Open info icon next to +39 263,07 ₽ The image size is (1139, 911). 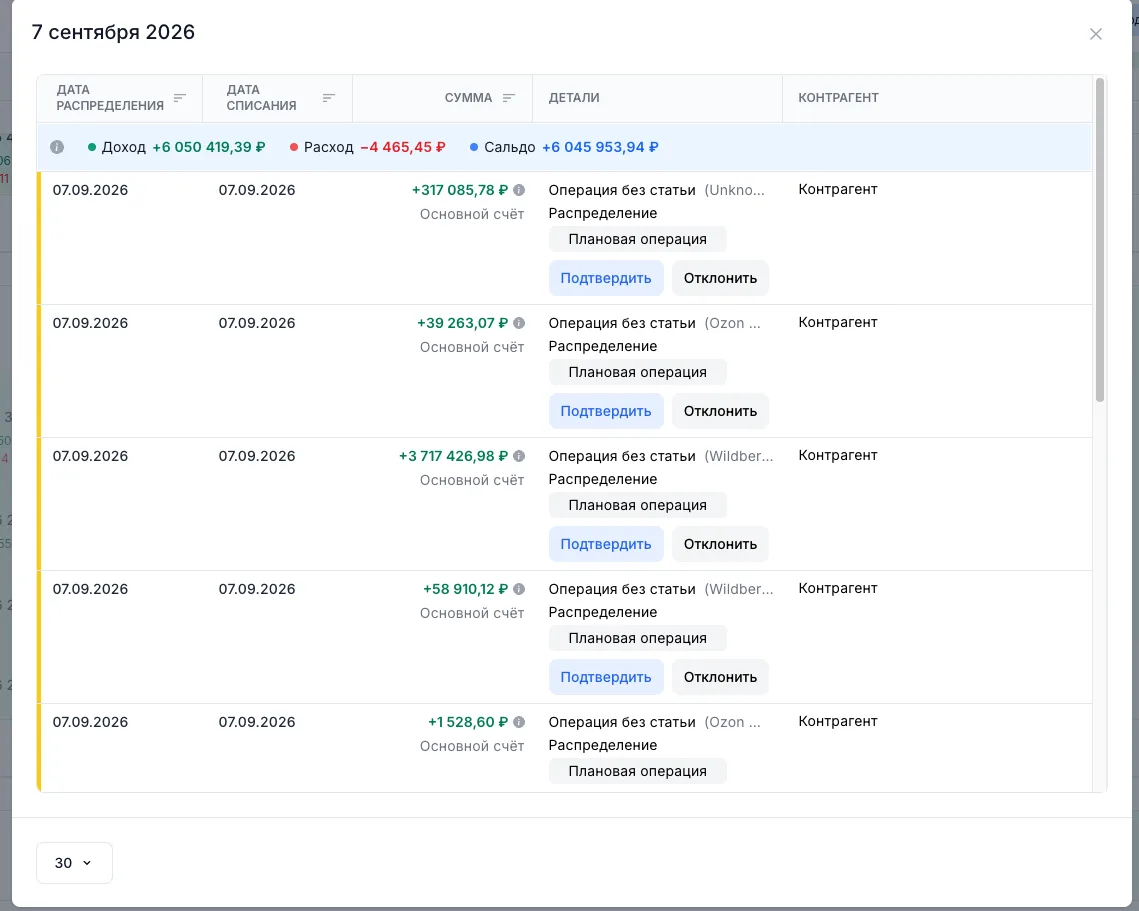[519, 323]
